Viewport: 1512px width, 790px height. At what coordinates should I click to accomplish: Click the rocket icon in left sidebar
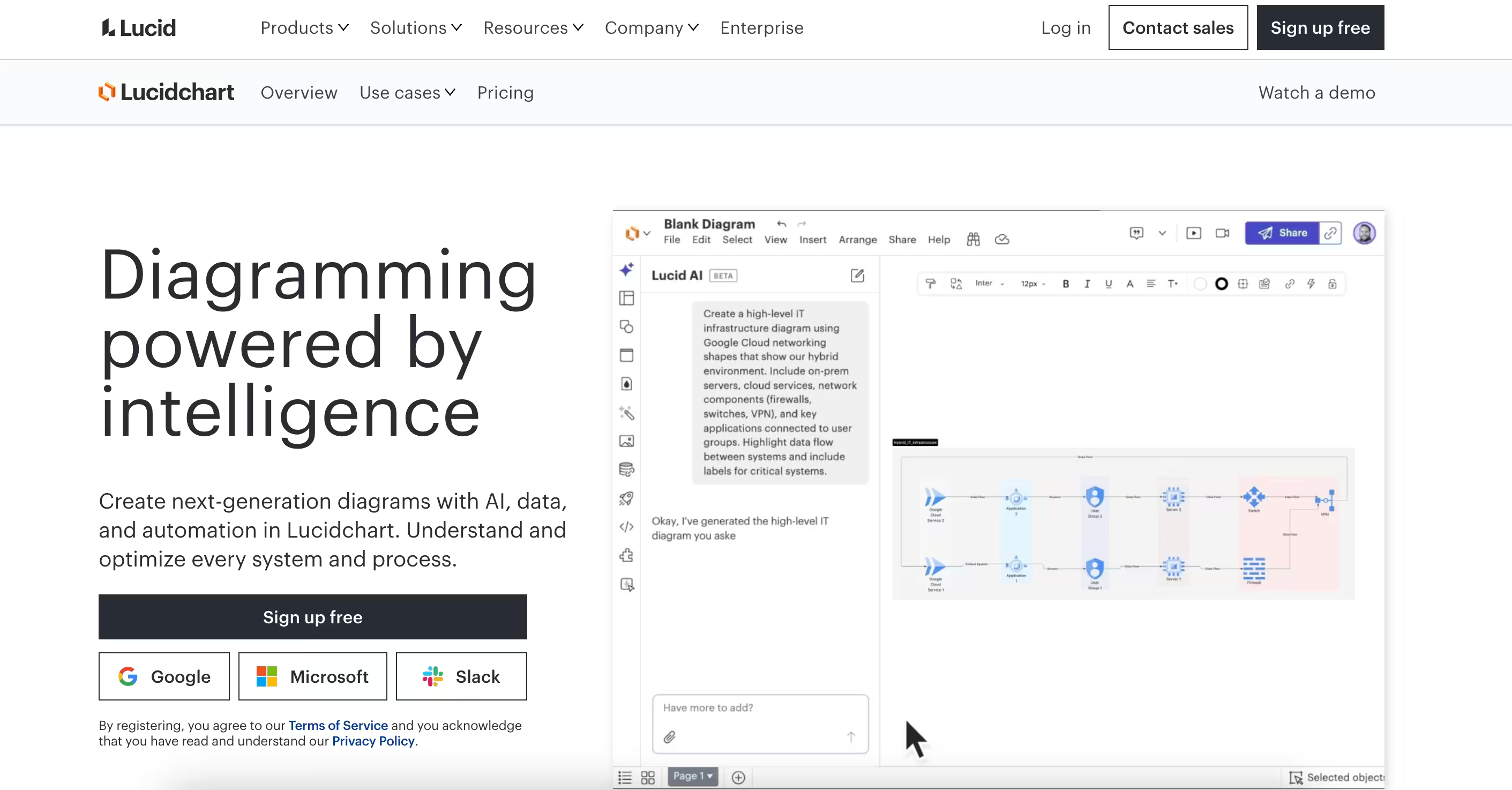[626, 498]
